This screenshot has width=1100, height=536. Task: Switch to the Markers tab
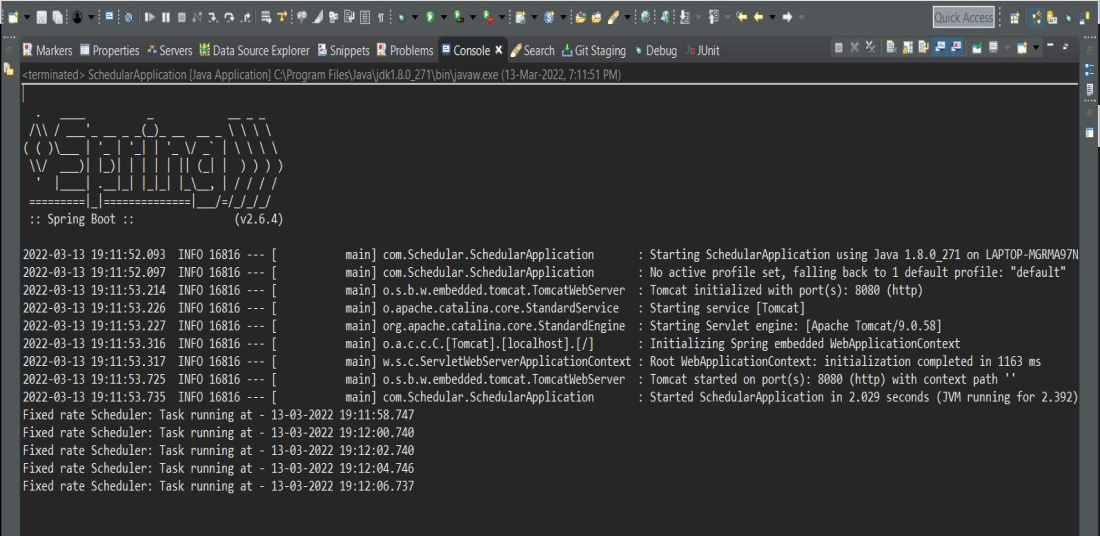tap(48, 51)
